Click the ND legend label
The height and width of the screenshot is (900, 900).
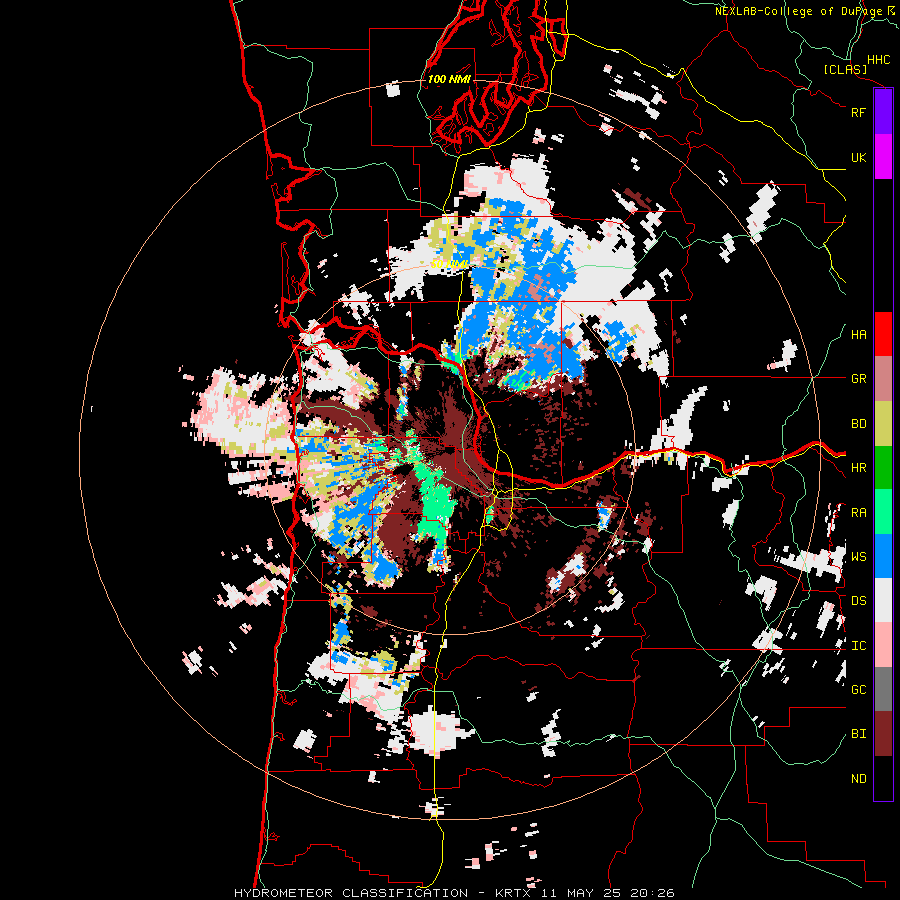tap(858, 779)
